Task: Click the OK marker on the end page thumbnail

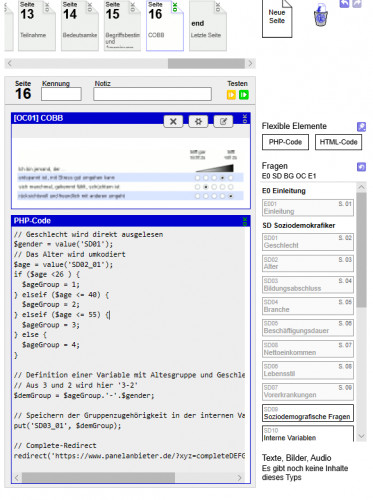Action: (x=218, y=8)
